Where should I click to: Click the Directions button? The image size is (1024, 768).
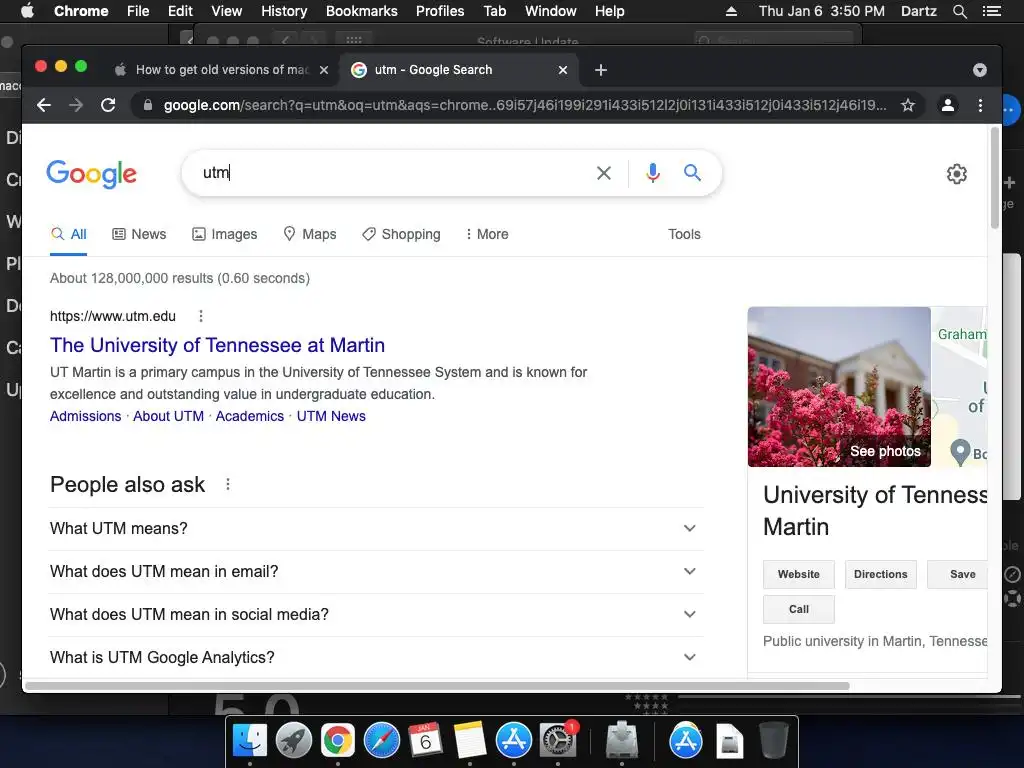[880, 575]
